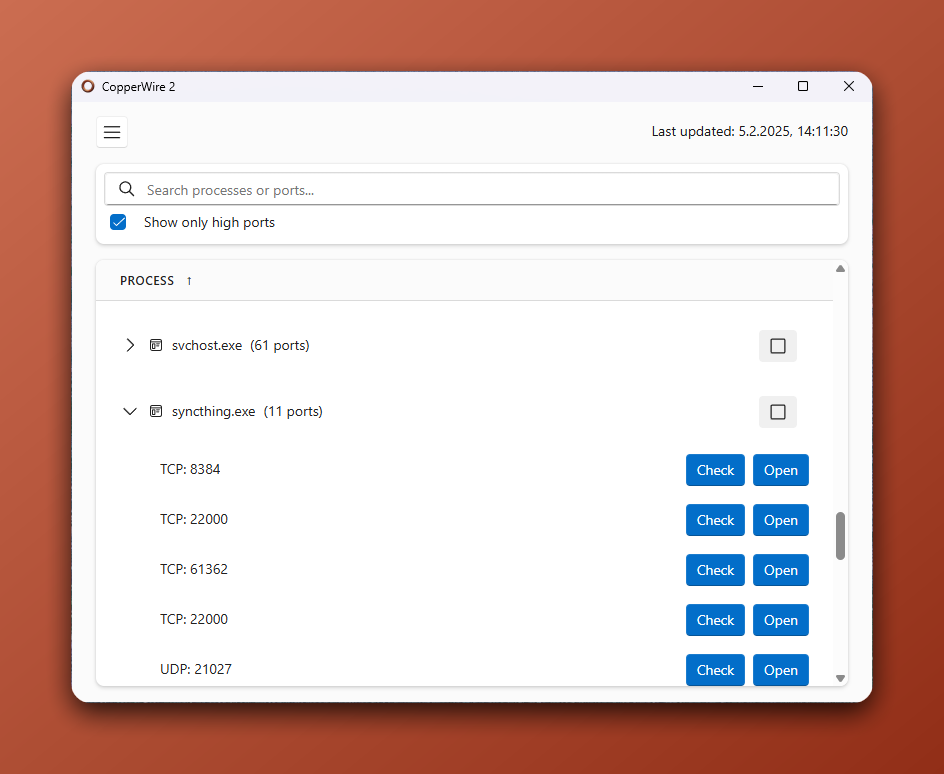Open port UDP: 21027
Viewport: 944px width, 774px height.
(x=781, y=669)
